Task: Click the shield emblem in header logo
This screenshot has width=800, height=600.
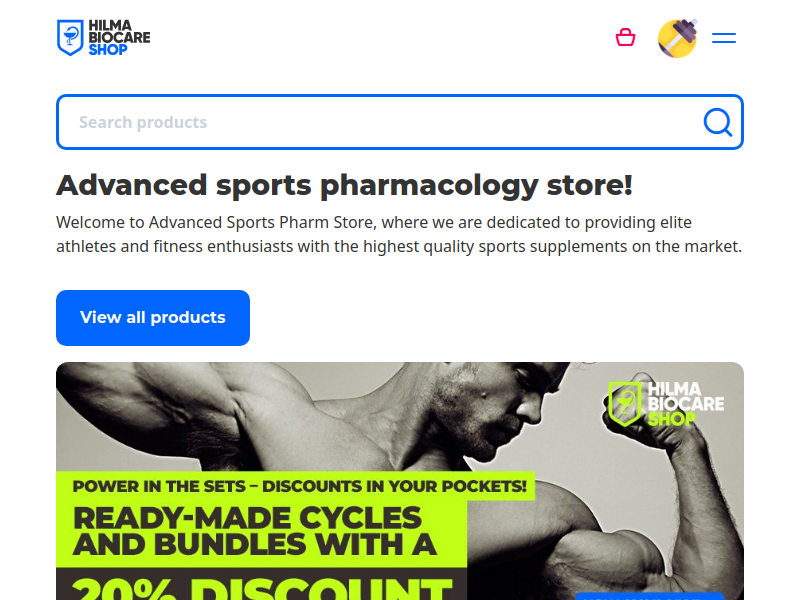Action: pos(70,38)
